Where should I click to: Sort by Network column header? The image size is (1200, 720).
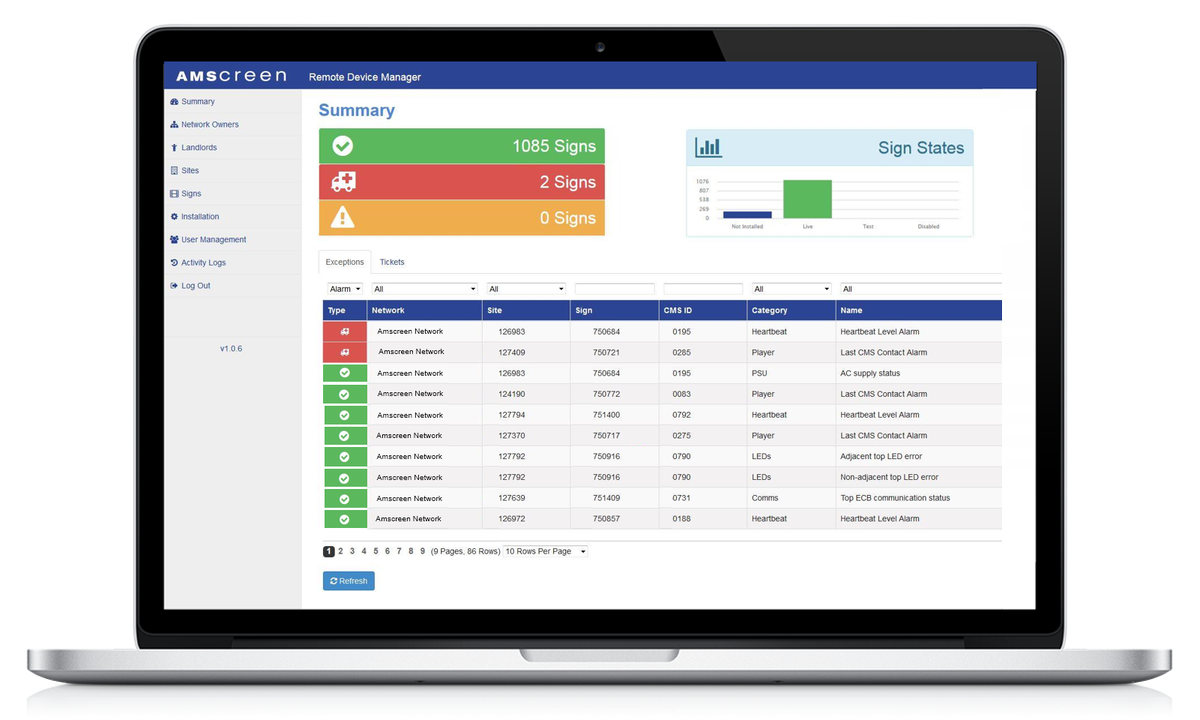425,310
